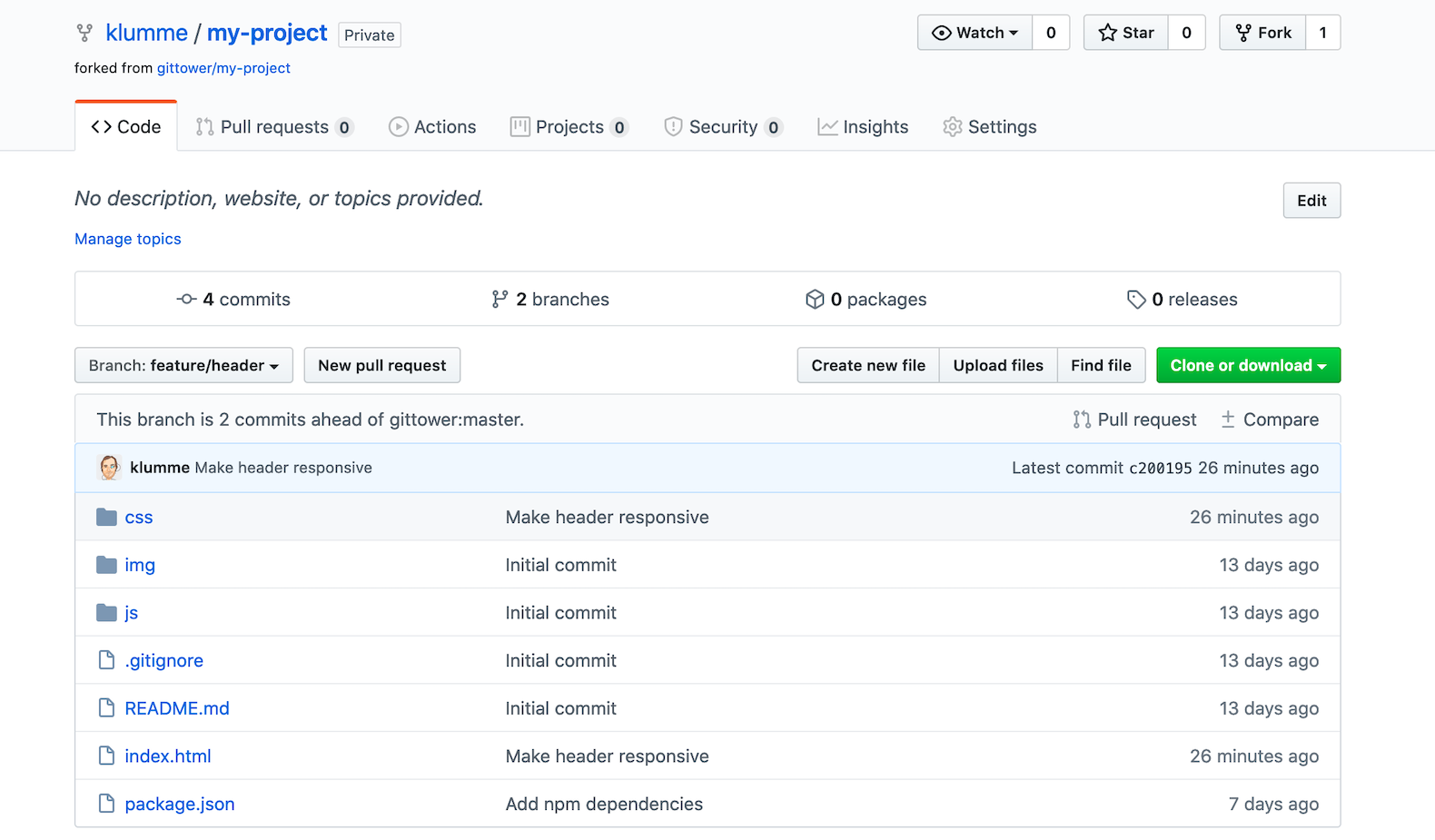The width and height of the screenshot is (1435, 840).
Task: Click the file icon next to README.md
Action: tap(107, 708)
